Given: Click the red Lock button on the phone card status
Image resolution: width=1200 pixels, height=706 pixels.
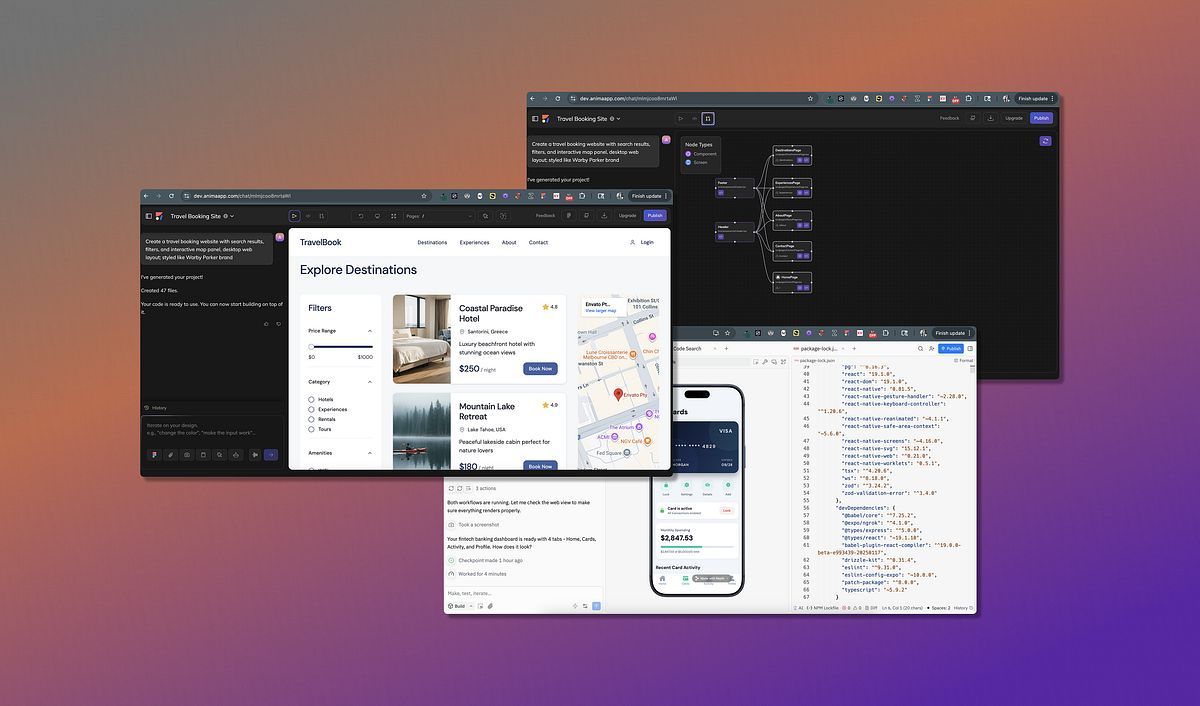Looking at the screenshot, I should pyautogui.click(x=726, y=510).
